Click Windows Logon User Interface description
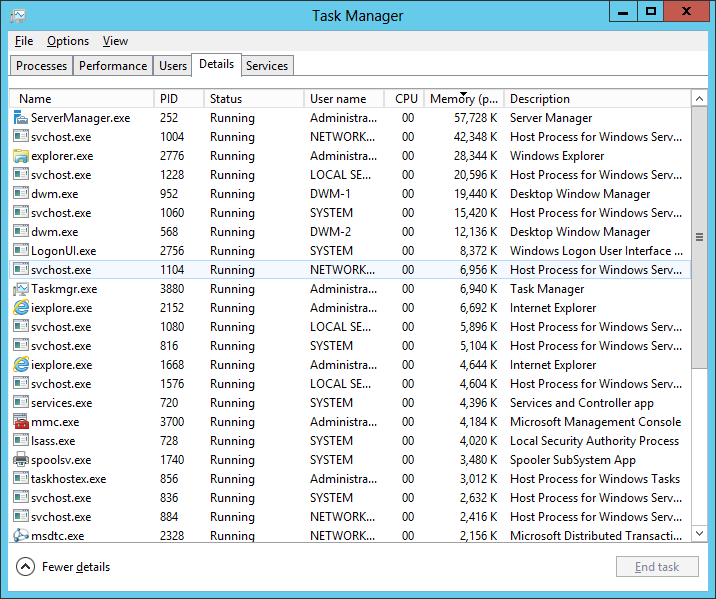 (x=596, y=251)
